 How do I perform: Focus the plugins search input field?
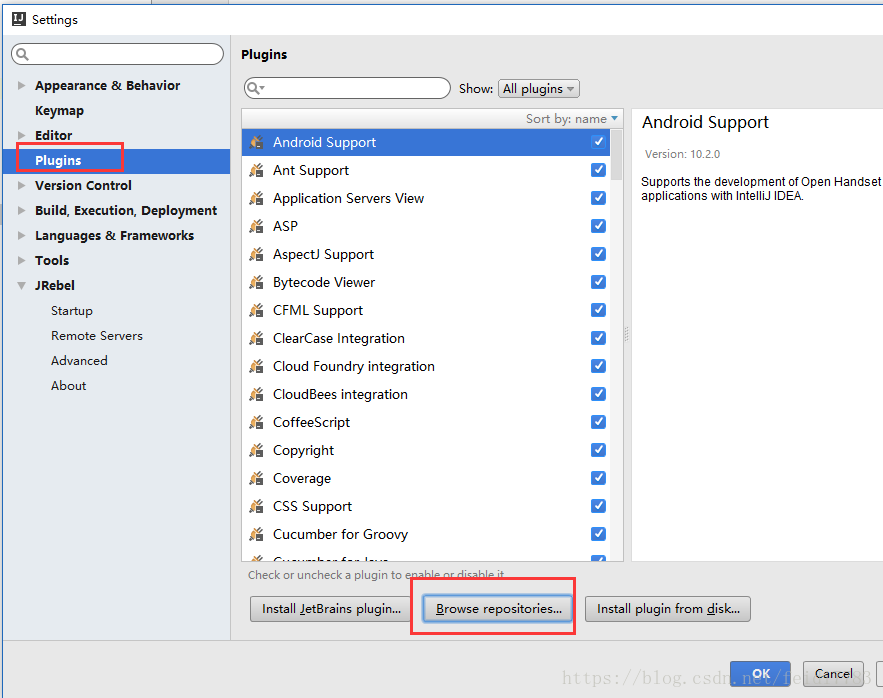point(355,88)
